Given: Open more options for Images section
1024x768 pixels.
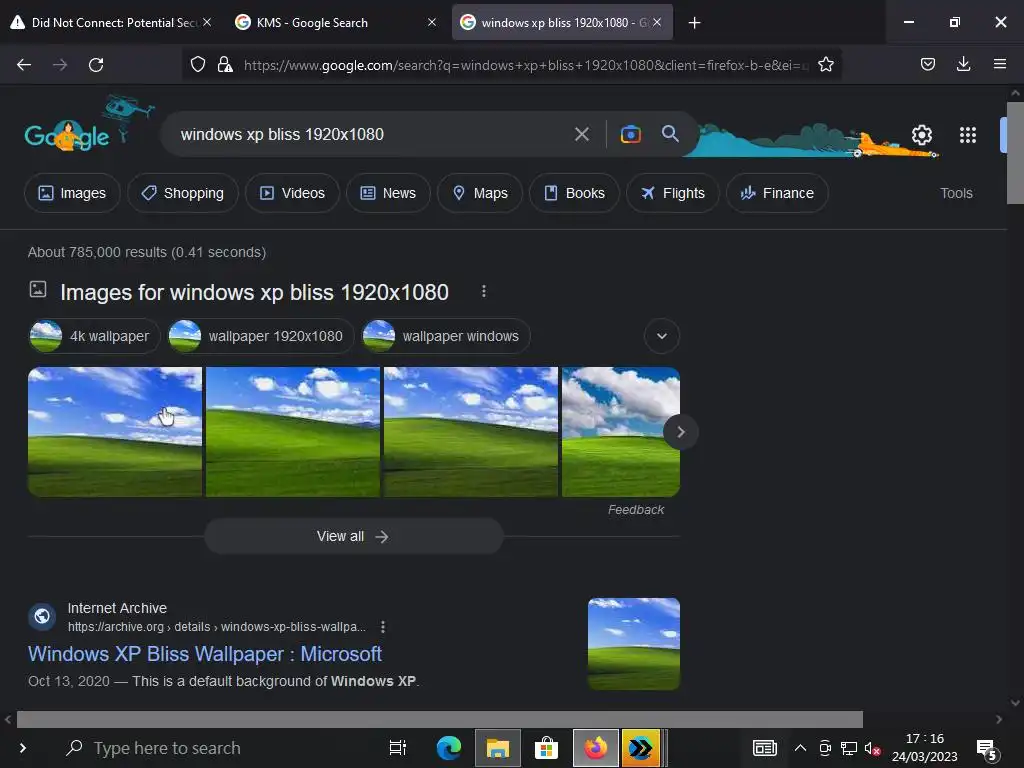Looking at the screenshot, I should pyautogui.click(x=484, y=291).
